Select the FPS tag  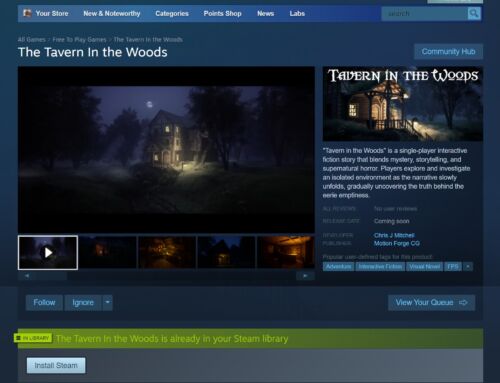point(453,266)
